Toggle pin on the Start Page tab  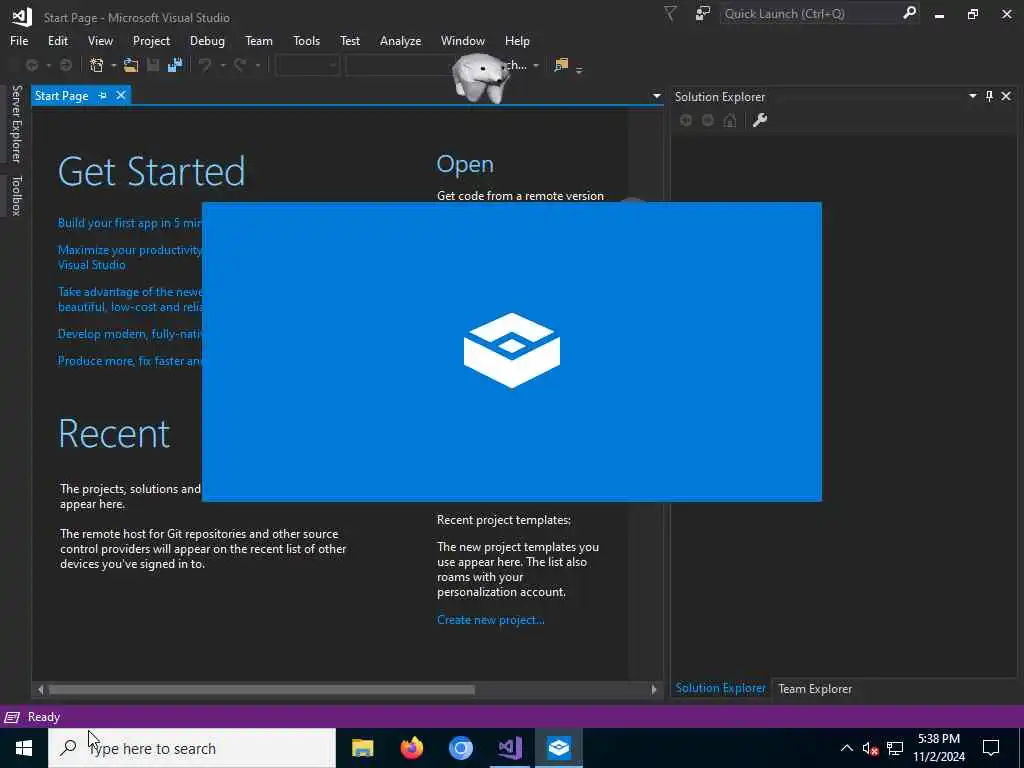(103, 95)
